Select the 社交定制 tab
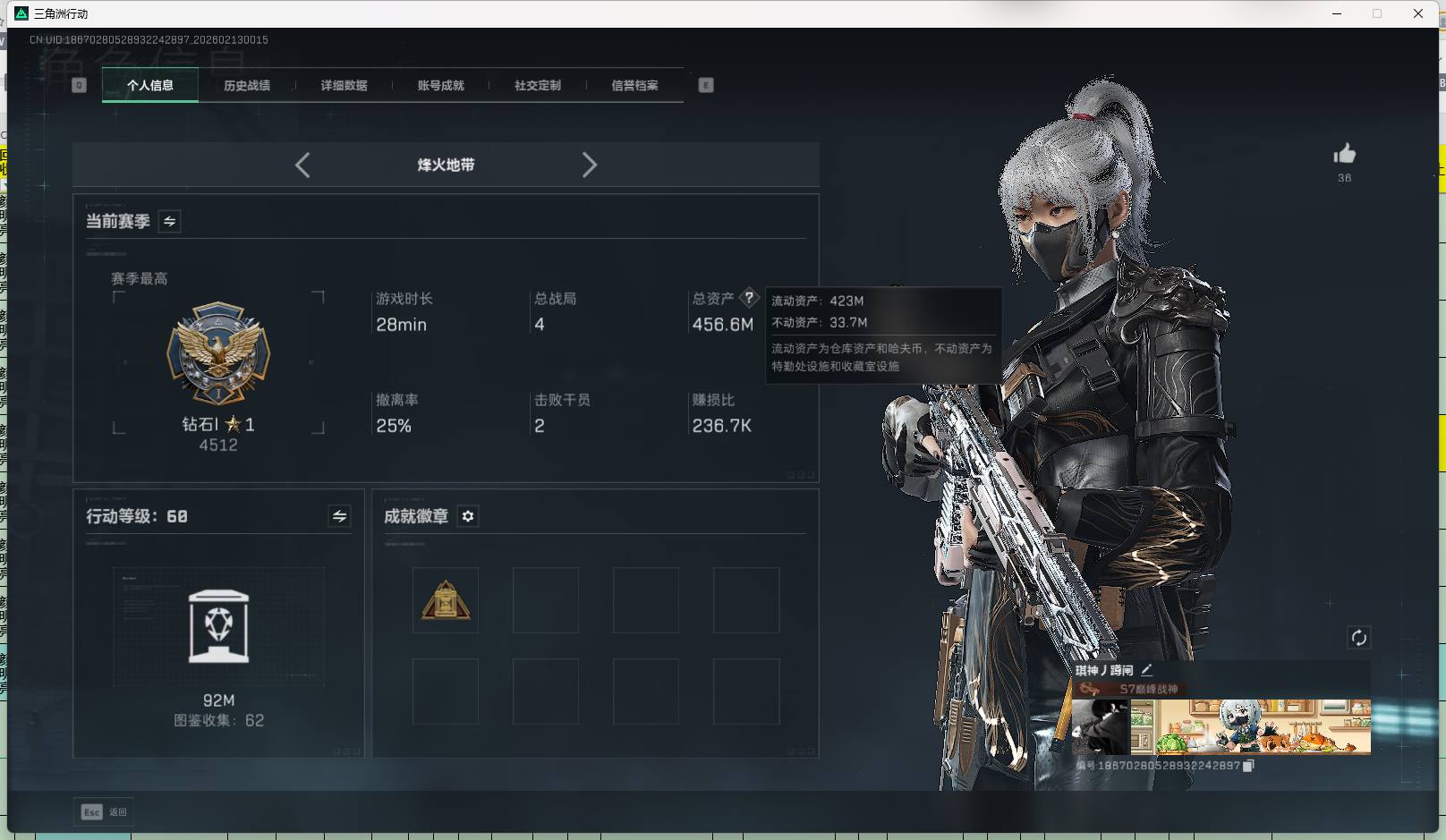 click(537, 85)
